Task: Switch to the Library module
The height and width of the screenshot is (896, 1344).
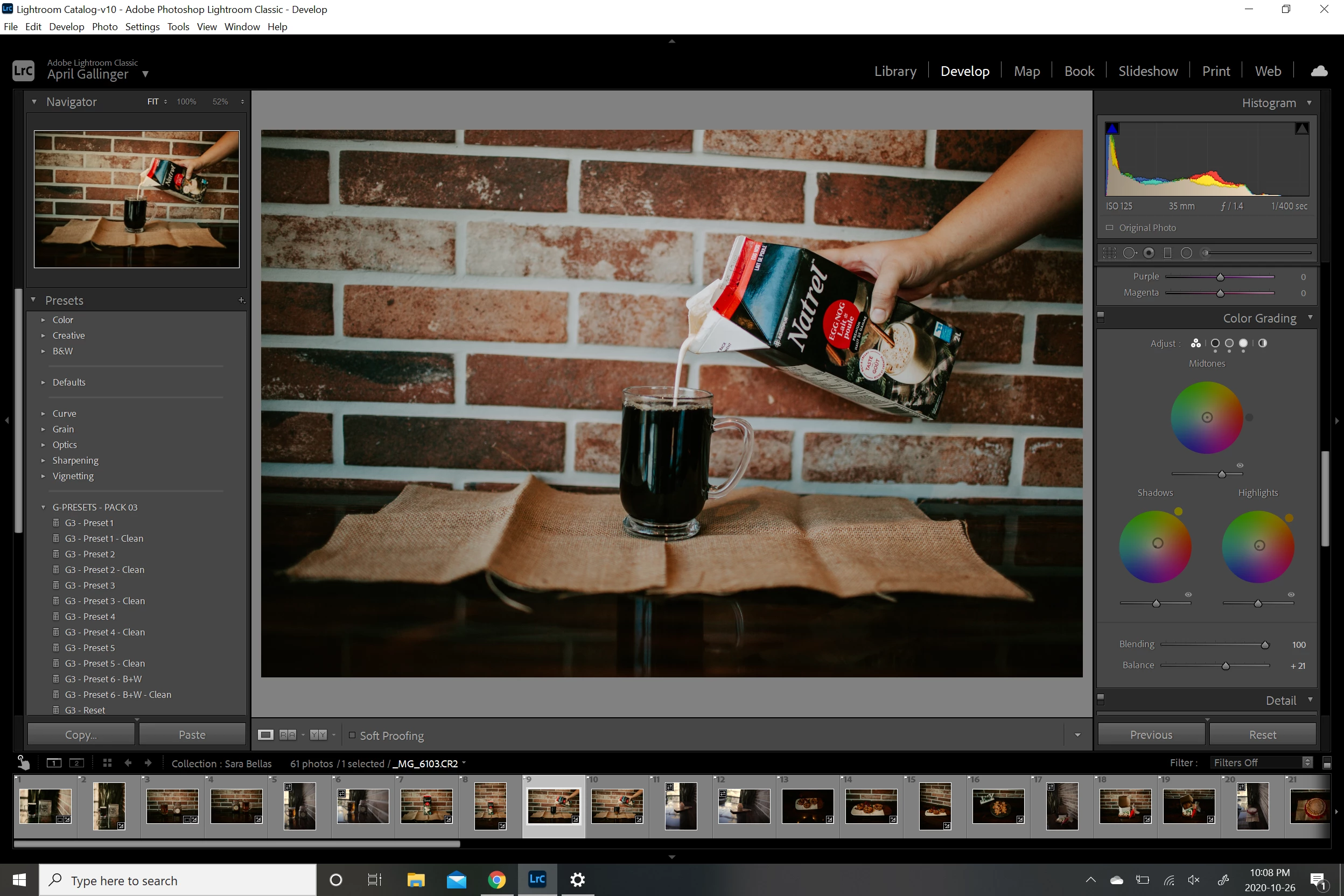Action: (x=895, y=72)
